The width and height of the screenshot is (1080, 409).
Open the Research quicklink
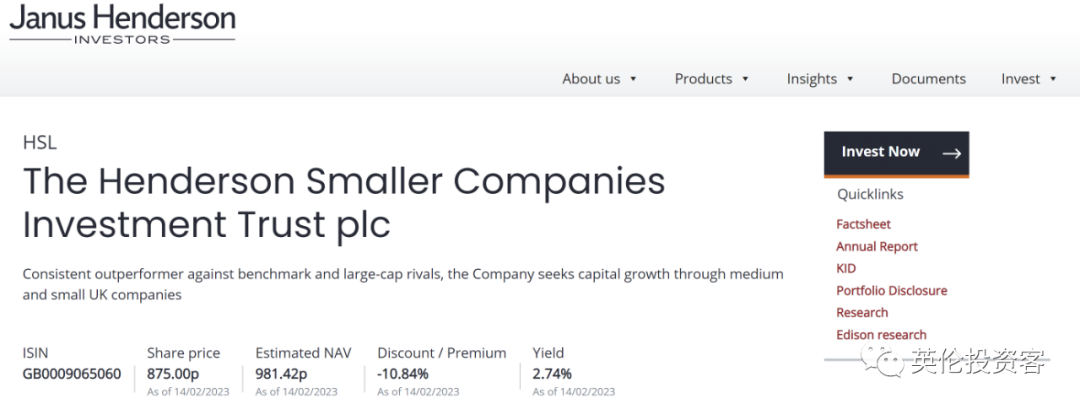pos(862,312)
